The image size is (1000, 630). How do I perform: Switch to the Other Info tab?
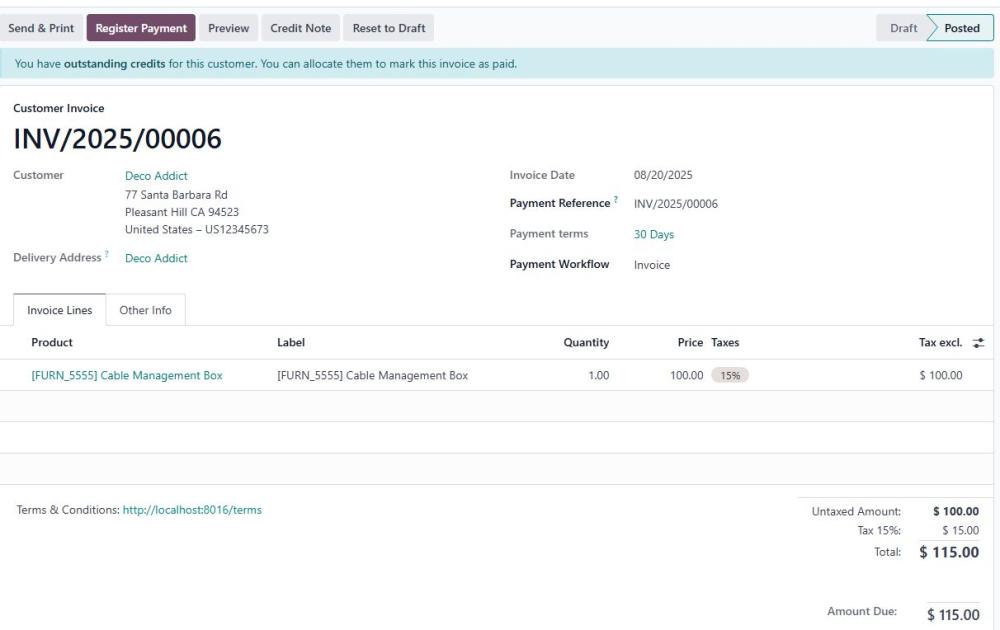point(145,310)
